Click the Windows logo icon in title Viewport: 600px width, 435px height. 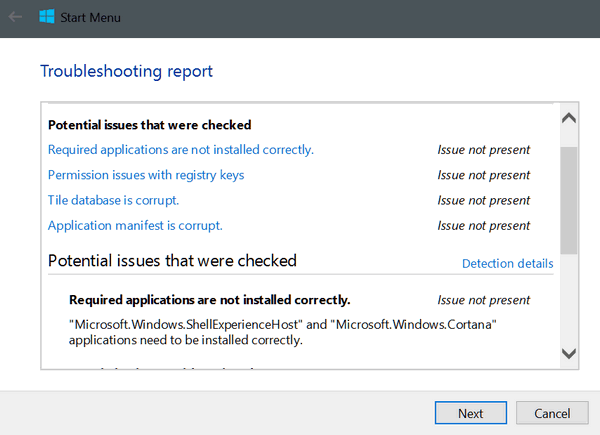click(47, 16)
